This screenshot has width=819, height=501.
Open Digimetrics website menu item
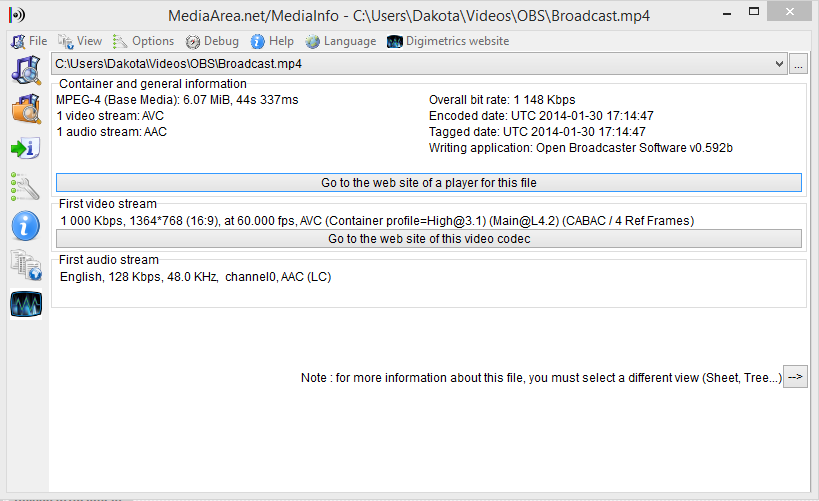click(x=448, y=41)
